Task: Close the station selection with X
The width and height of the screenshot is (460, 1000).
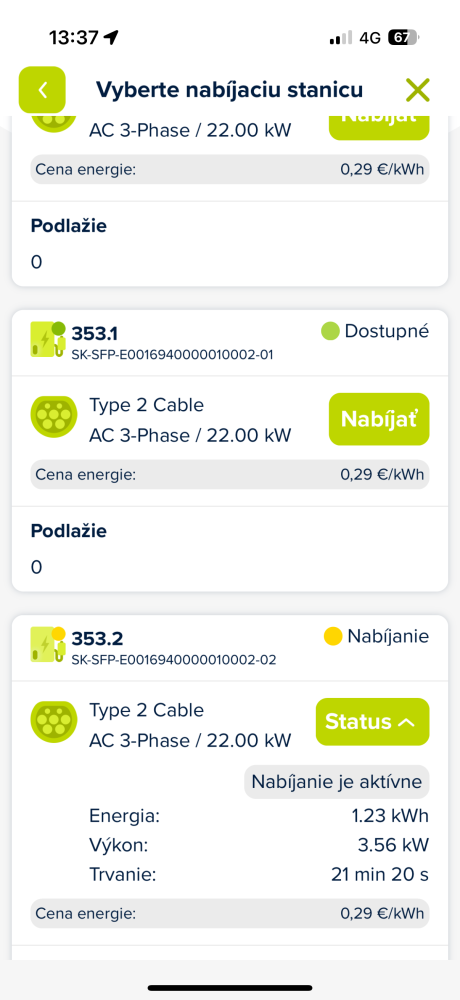Action: tap(418, 90)
